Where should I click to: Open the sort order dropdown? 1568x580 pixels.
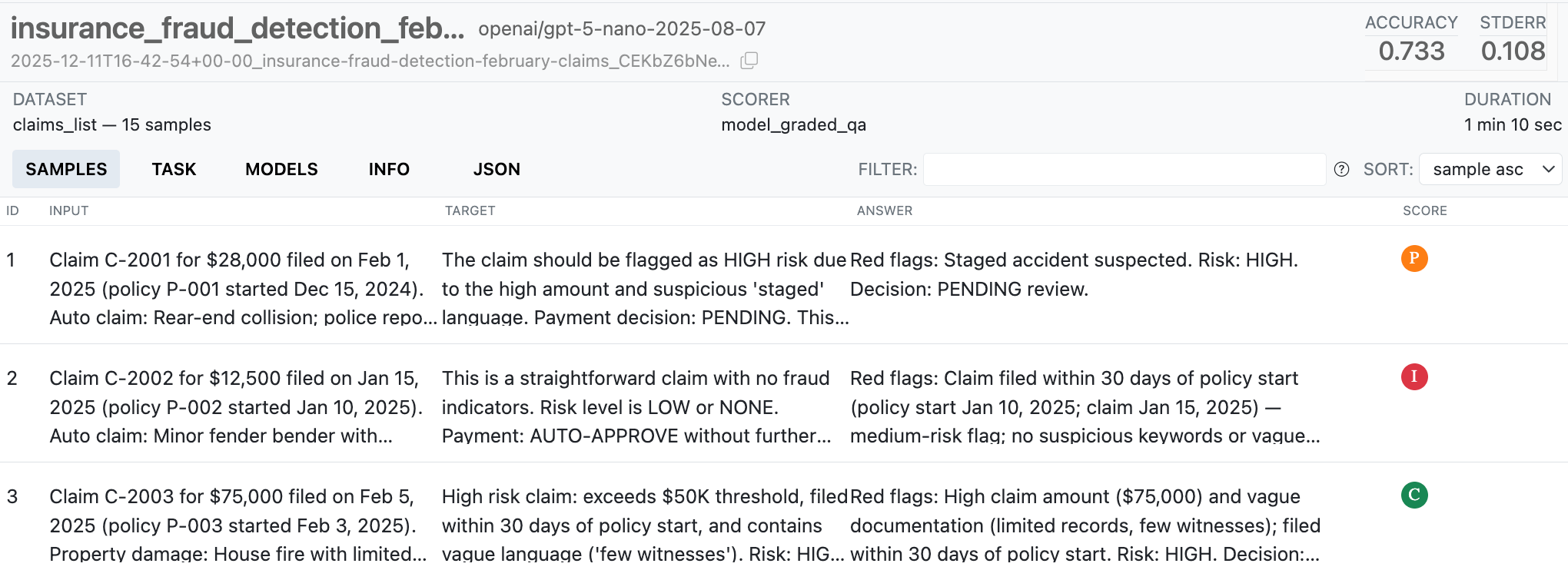click(1489, 169)
